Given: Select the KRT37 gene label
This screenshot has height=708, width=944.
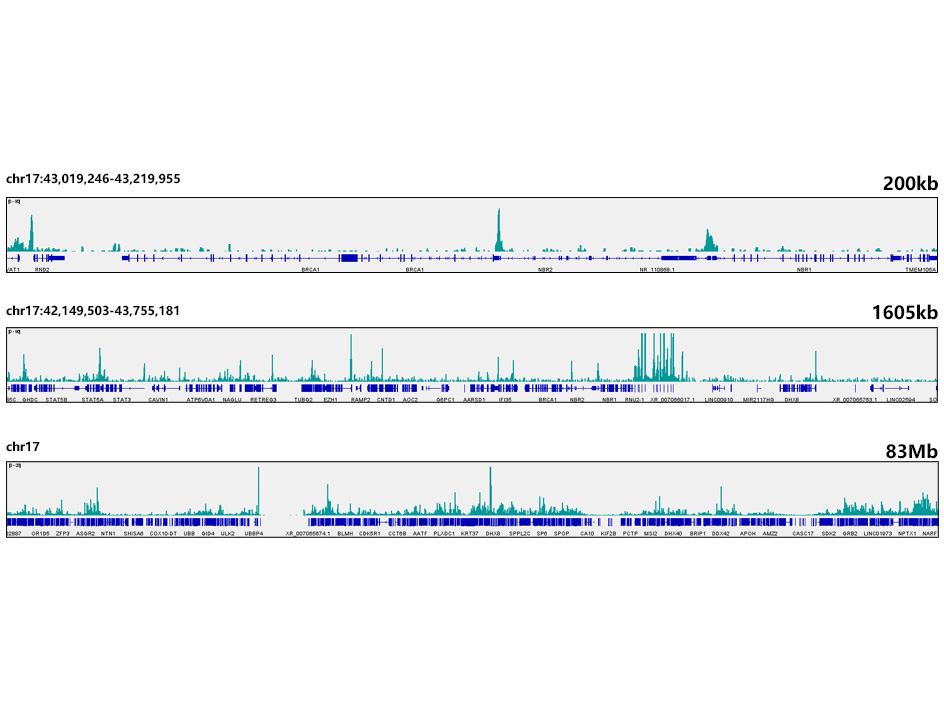Looking at the screenshot, I should coord(469,534).
